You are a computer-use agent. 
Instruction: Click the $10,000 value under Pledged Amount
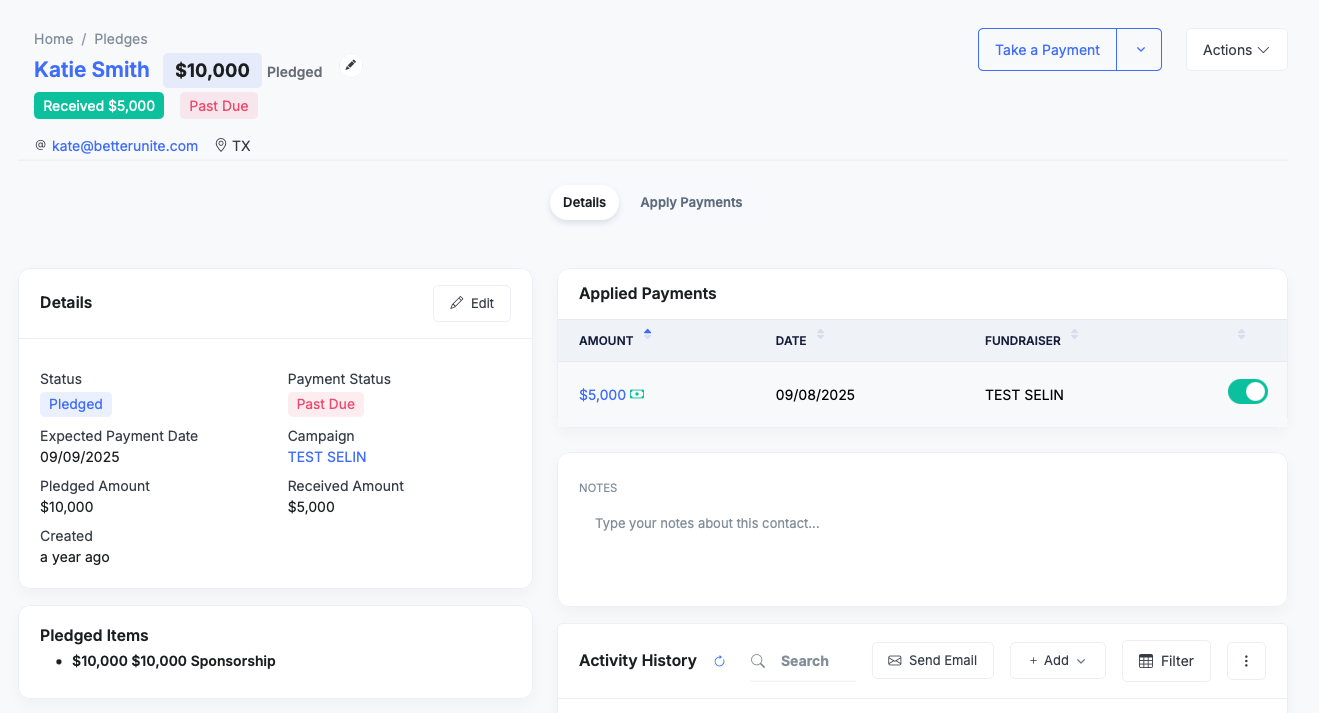(67, 507)
